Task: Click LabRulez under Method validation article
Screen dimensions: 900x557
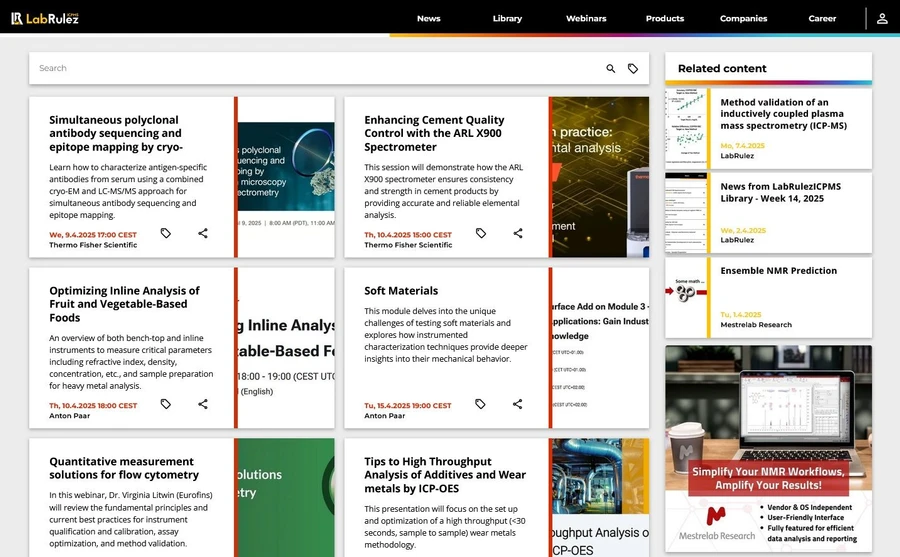Action: click(x=737, y=156)
